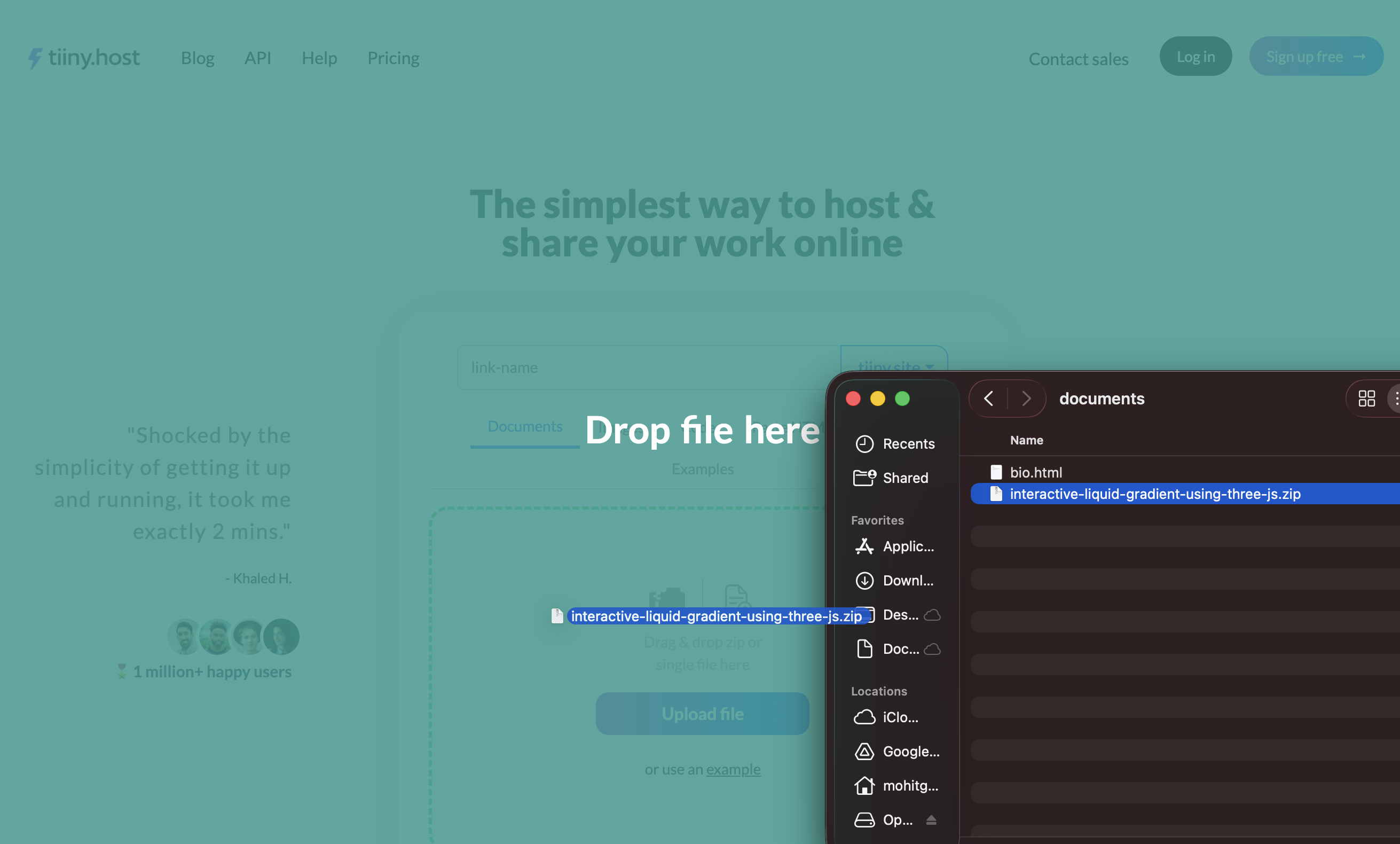Image resolution: width=1400 pixels, height=844 pixels.
Task: Click the Upload file button
Action: [702, 713]
